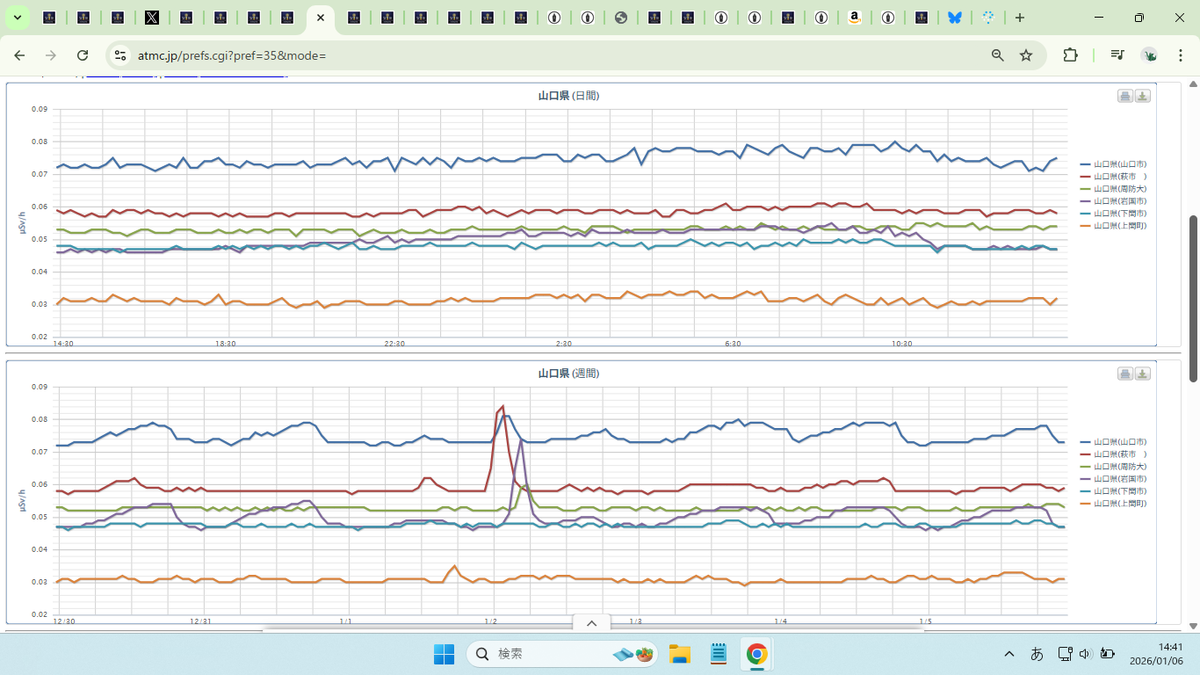This screenshot has height=675, width=1200.
Task: Expand the upward chevron tab above the taskbar
Action: point(591,623)
